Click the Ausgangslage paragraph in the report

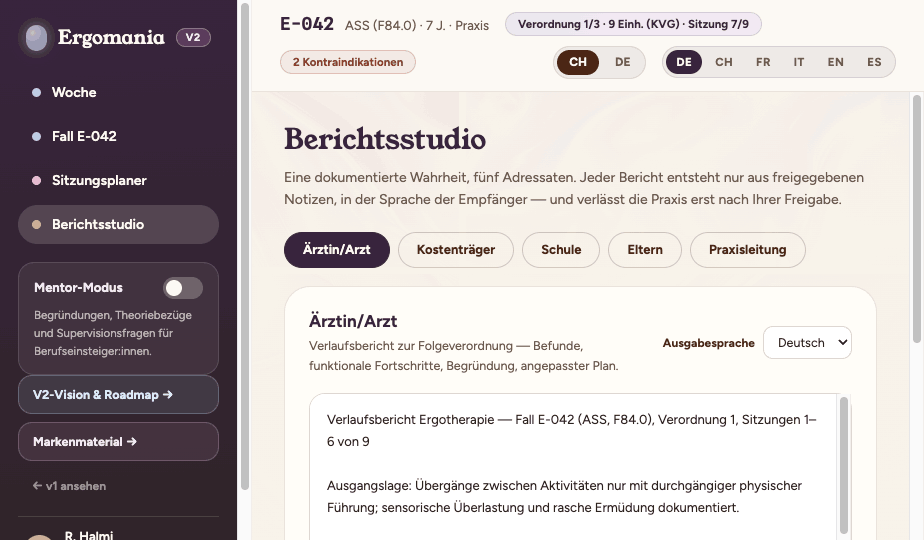pos(564,496)
